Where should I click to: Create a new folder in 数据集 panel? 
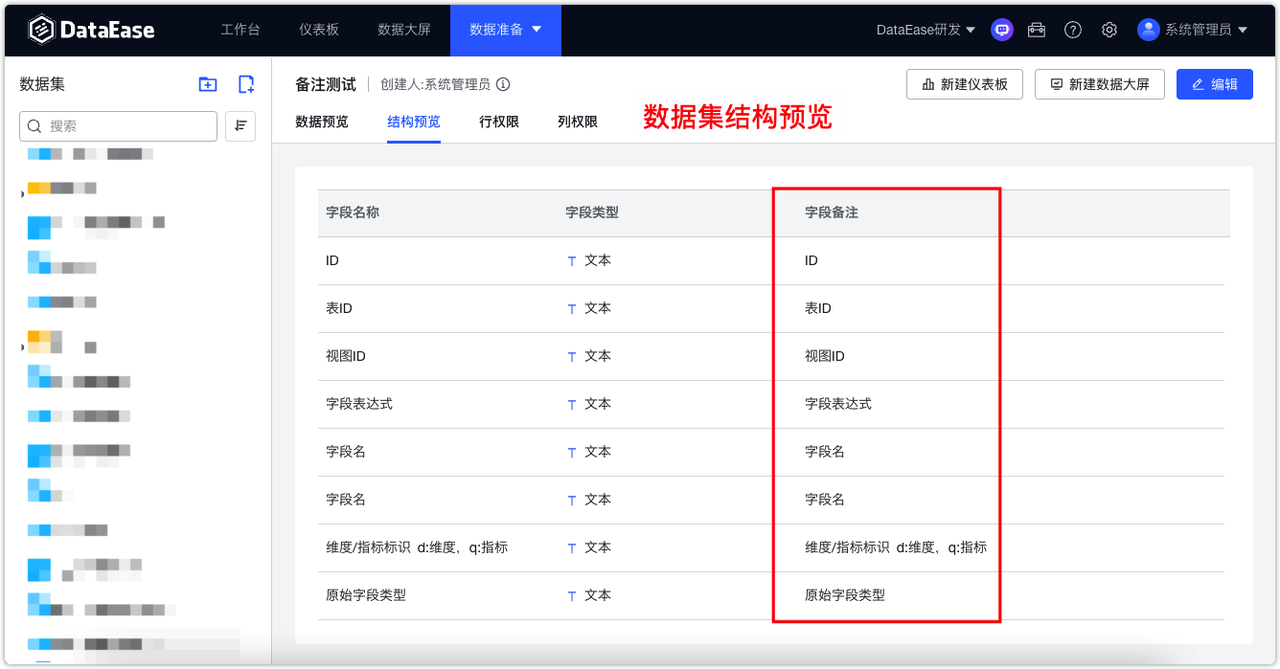click(207, 84)
